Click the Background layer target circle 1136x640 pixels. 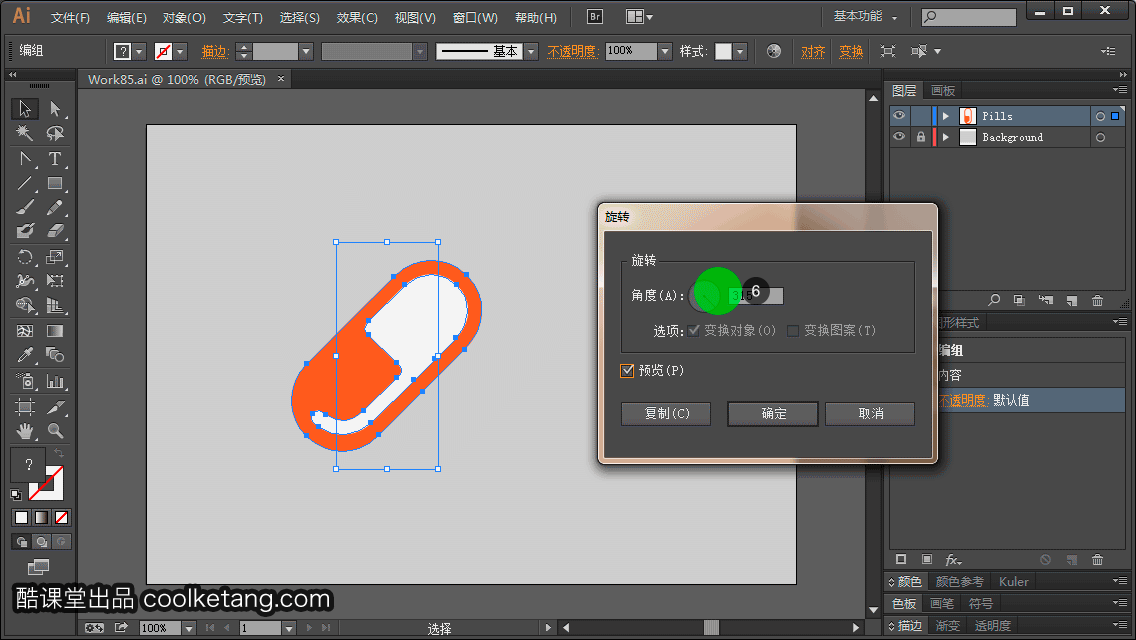click(1100, 137)
